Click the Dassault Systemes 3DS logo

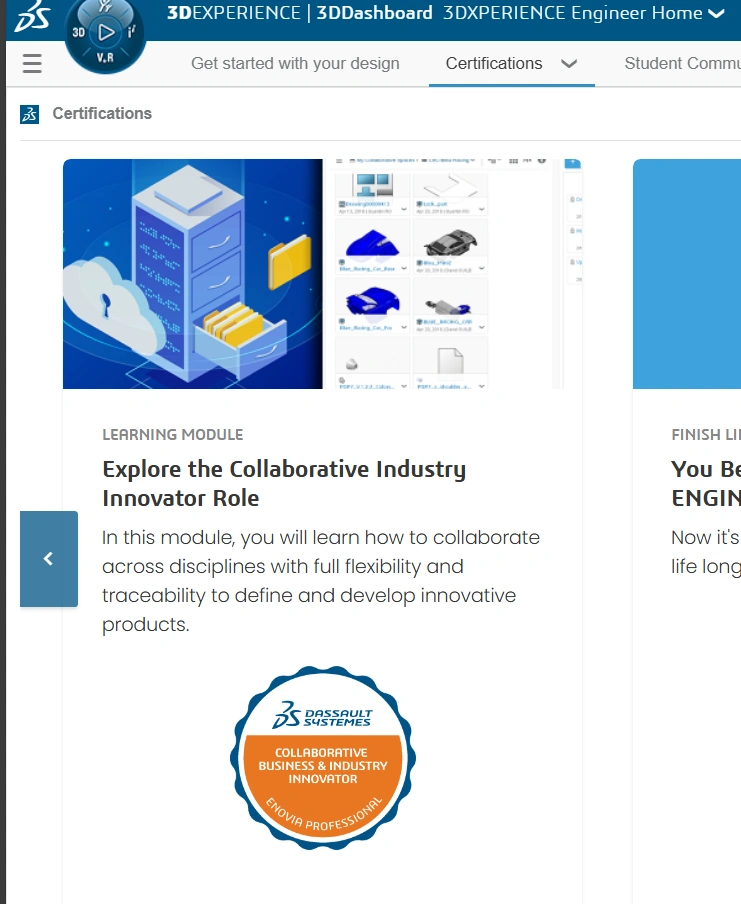[32, 16]
